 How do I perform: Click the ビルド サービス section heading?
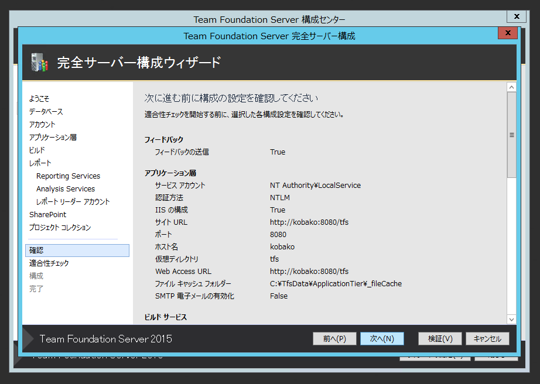tap(166, 317)
